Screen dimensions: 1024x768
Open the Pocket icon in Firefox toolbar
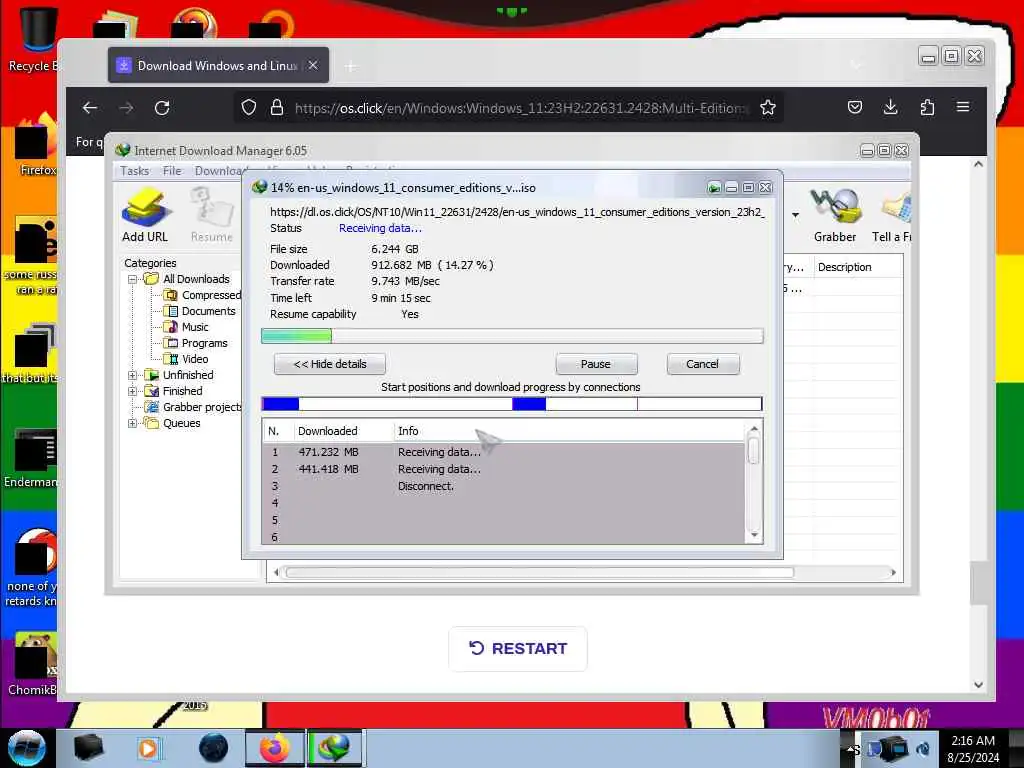(x=855, y=107)
